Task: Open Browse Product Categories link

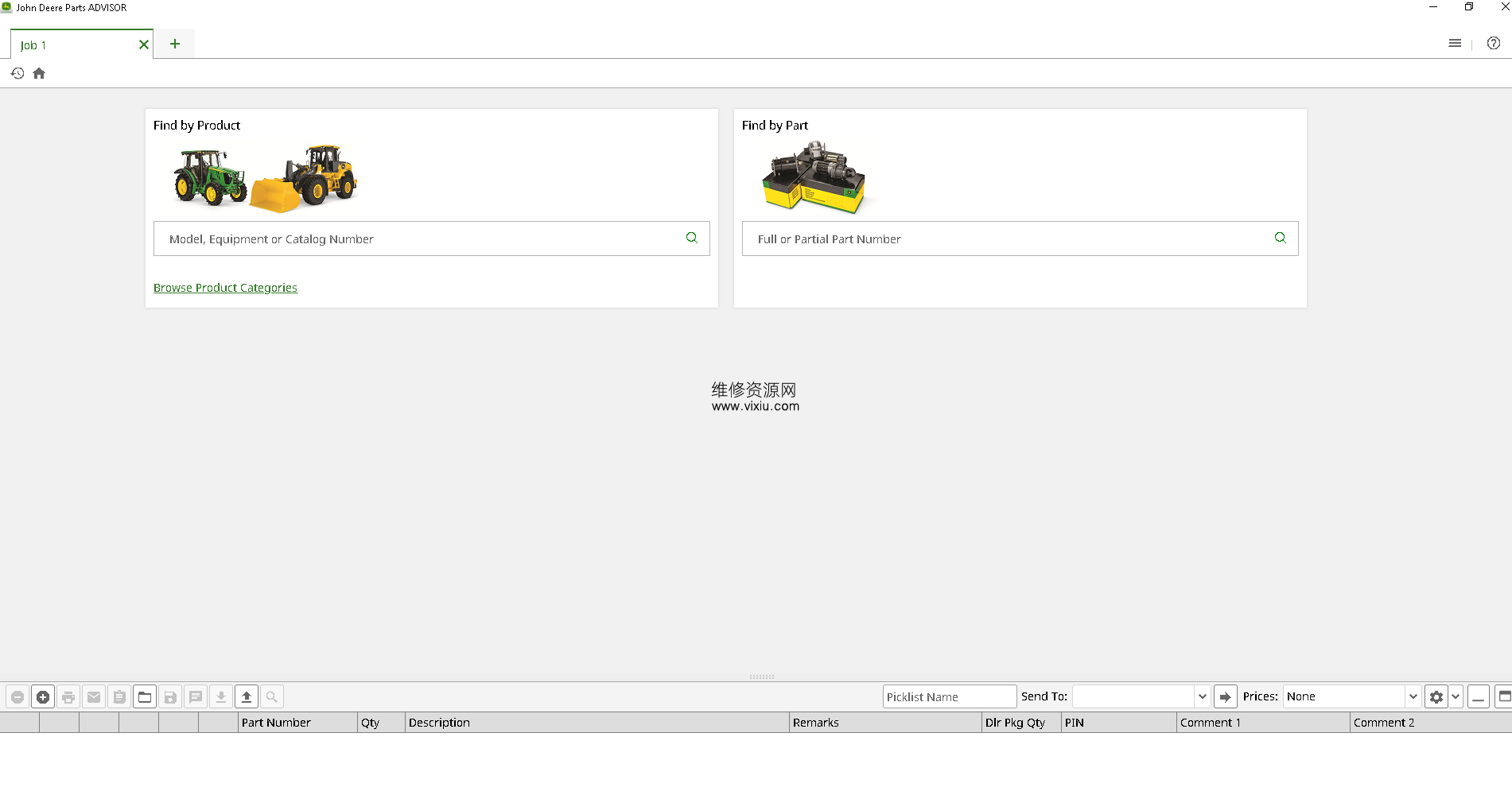Action: [x=225, y=288]
